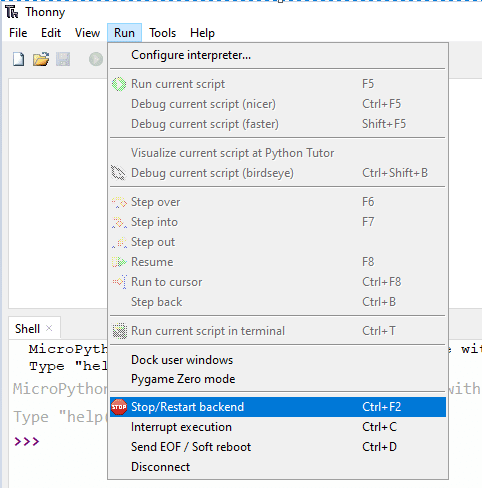Click the Ctrl+Shift+B shortcut text

[395, 173]
